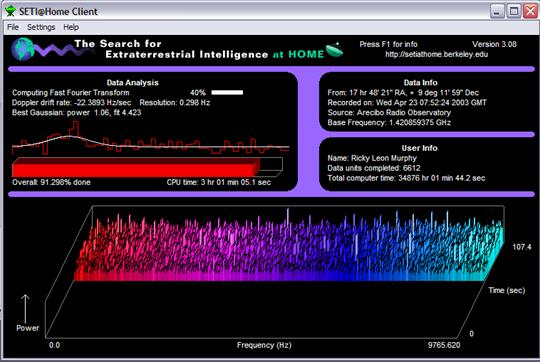This screenshot has width=540, height=362.
Task: Click the Earth globe logo icon
Action: click(x=22, y=49)
